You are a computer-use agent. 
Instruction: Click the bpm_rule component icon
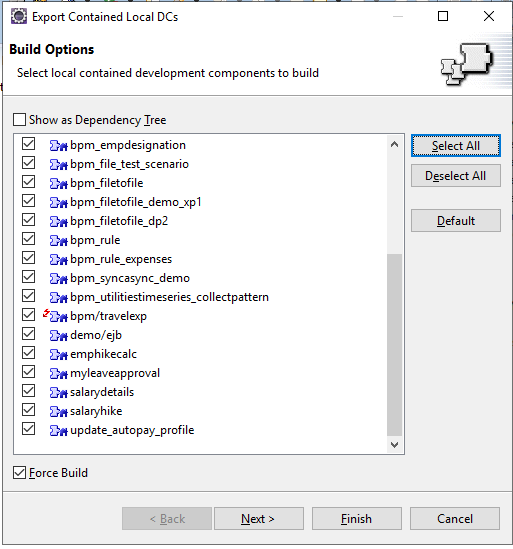click(58, 241)
